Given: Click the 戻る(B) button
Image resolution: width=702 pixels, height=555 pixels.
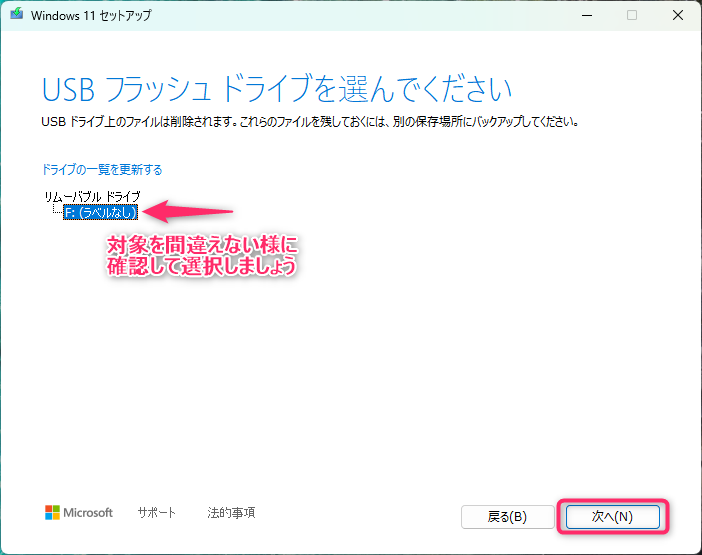Looking at the screenshot, I should tap(507, 517).
